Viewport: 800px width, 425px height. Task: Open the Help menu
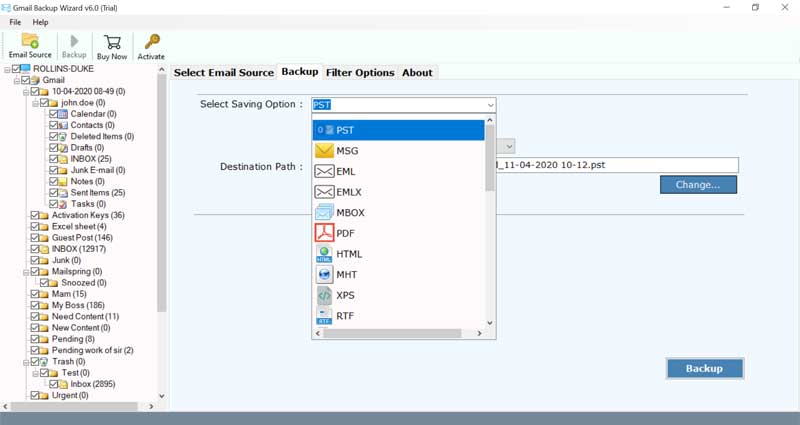(40, 22)
